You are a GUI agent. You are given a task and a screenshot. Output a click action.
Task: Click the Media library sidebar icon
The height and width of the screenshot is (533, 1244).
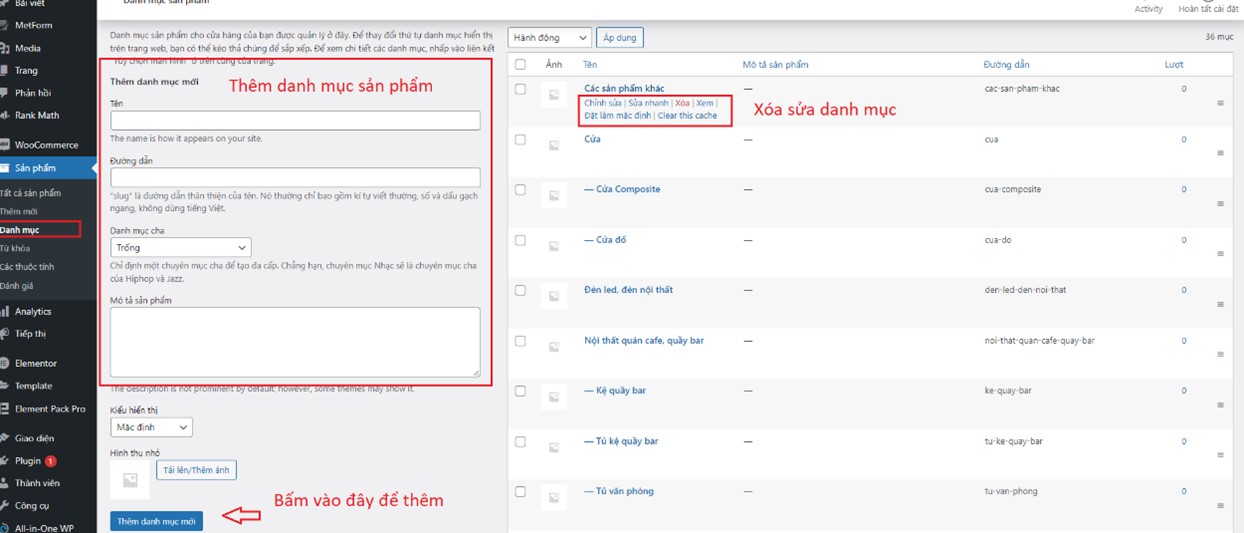tap(6, 48)
